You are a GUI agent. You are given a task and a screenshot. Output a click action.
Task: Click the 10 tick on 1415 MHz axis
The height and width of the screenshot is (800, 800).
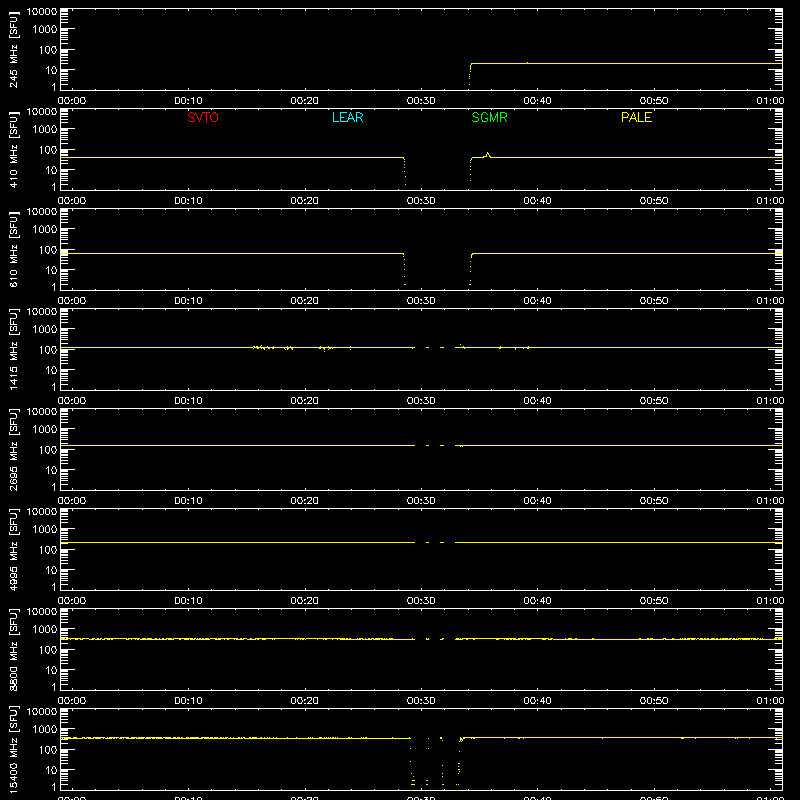[51, 370]
